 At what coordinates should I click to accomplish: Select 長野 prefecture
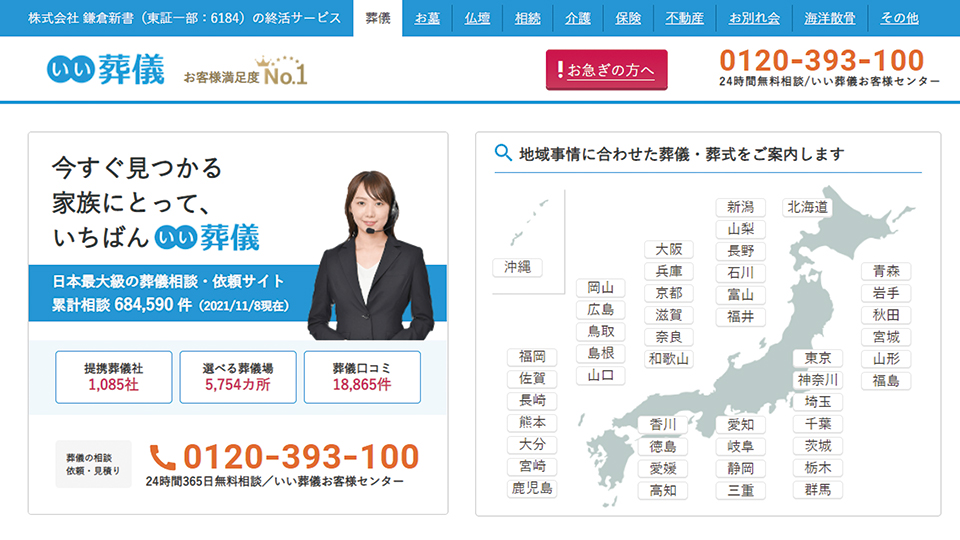(740, 251)
